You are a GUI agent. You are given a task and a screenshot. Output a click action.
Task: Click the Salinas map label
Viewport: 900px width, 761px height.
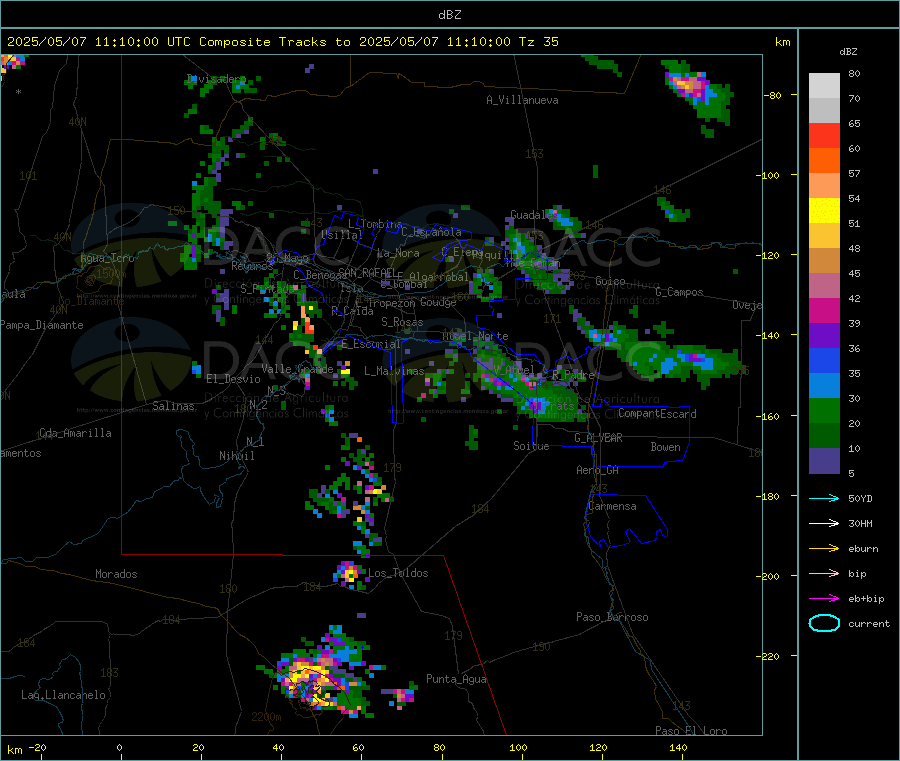(173, 406)
